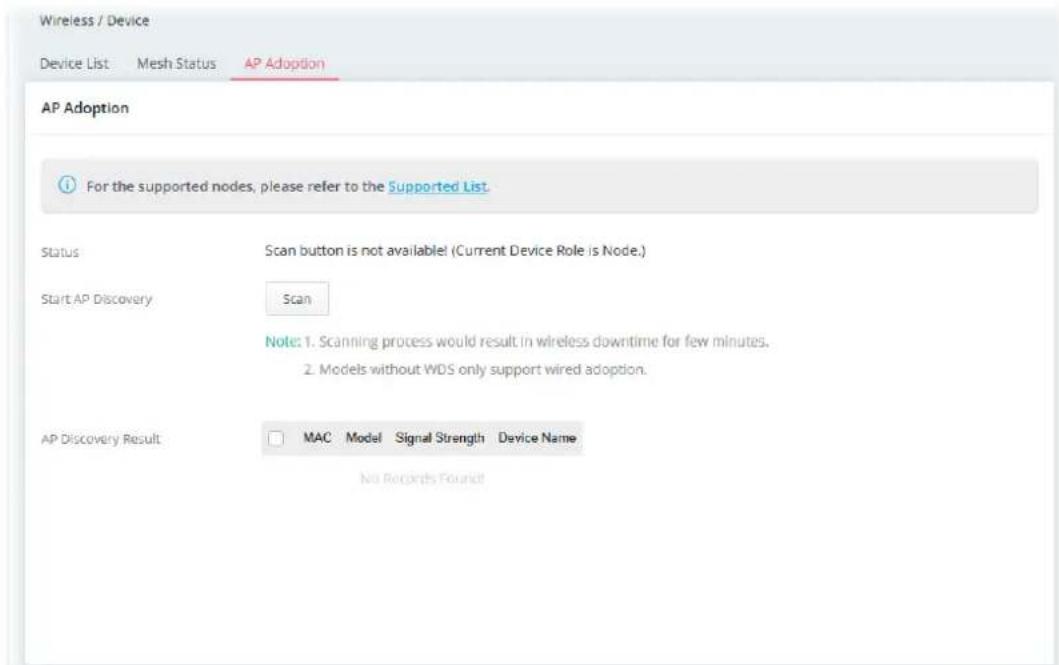Click the Wireless / Device breadcrumb

click(x=95, y=20)
